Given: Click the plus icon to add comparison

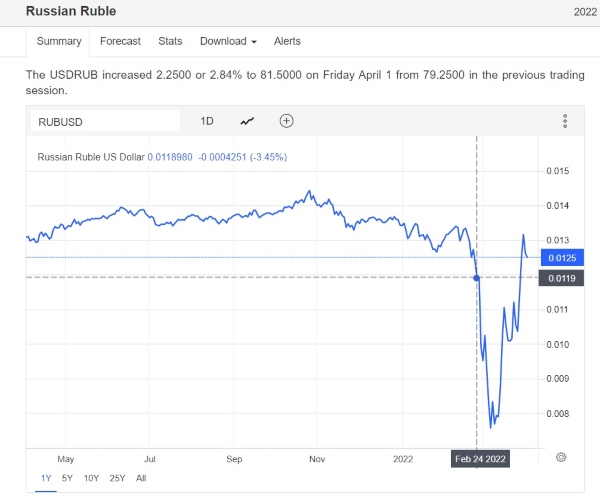Looking at the screenshot, I should click(x=287, y=121).
